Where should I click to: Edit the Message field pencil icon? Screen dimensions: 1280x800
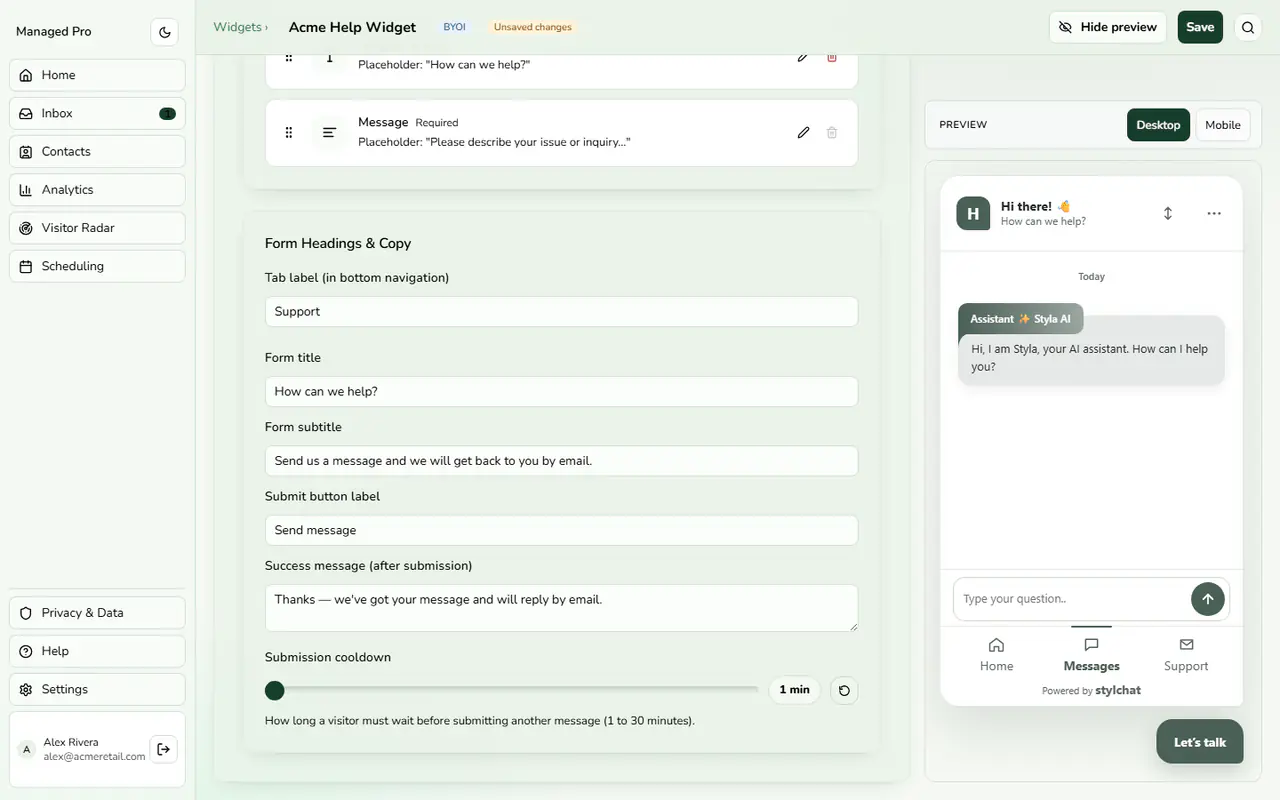pyautogui.click(x=803, y=132)
